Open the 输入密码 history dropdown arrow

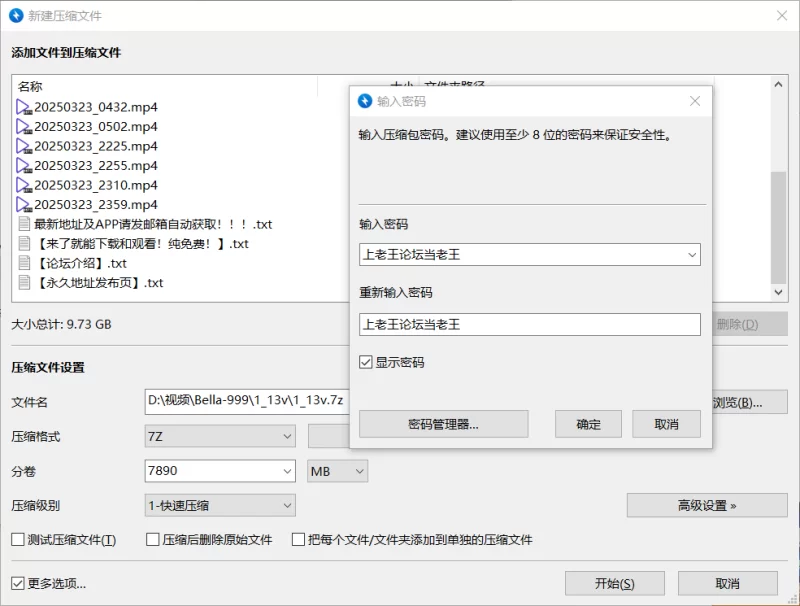point(692,255)
